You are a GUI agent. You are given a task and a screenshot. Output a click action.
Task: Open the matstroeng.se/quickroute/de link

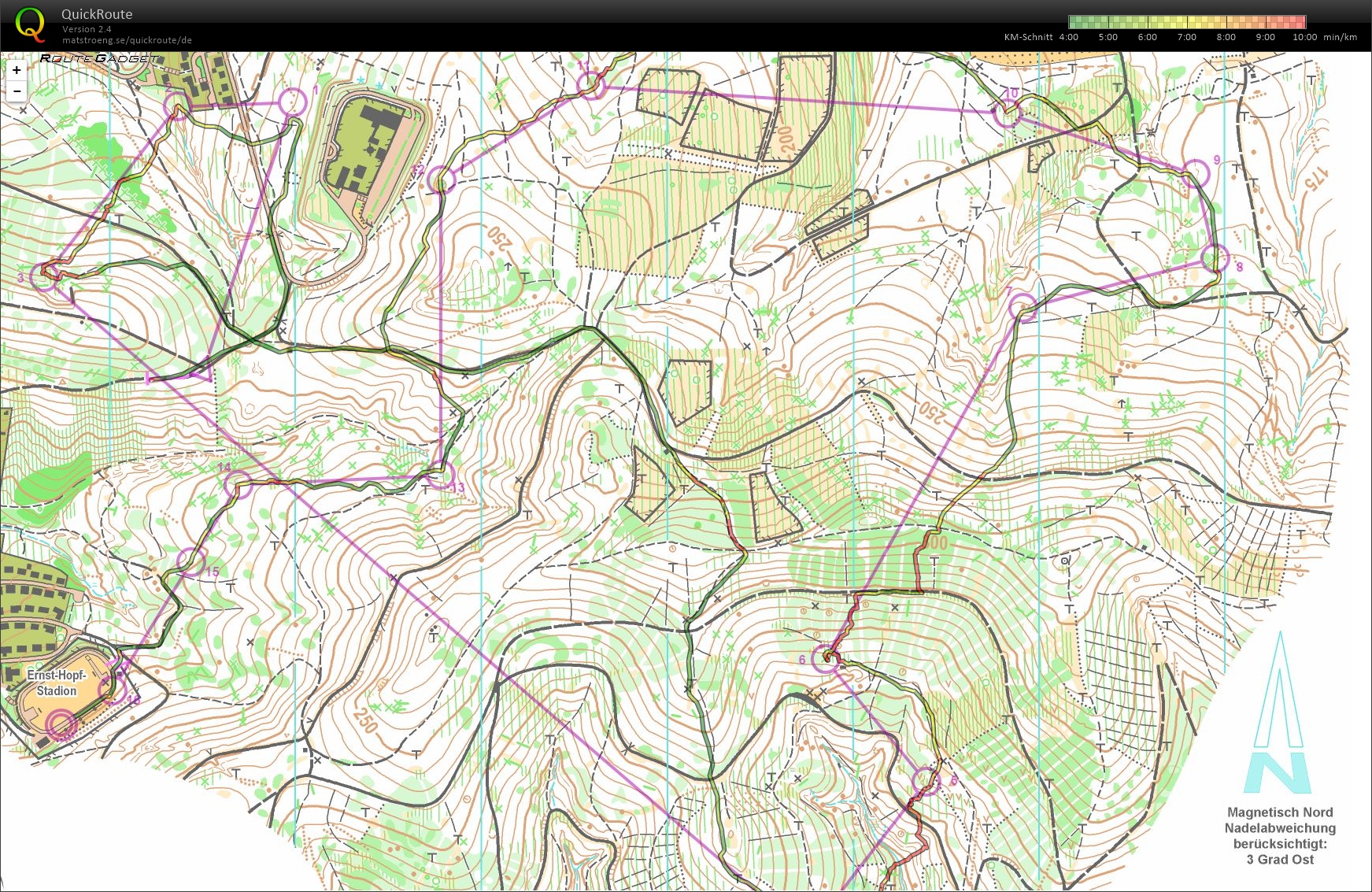pyautogui.click(x=127, y=40)
